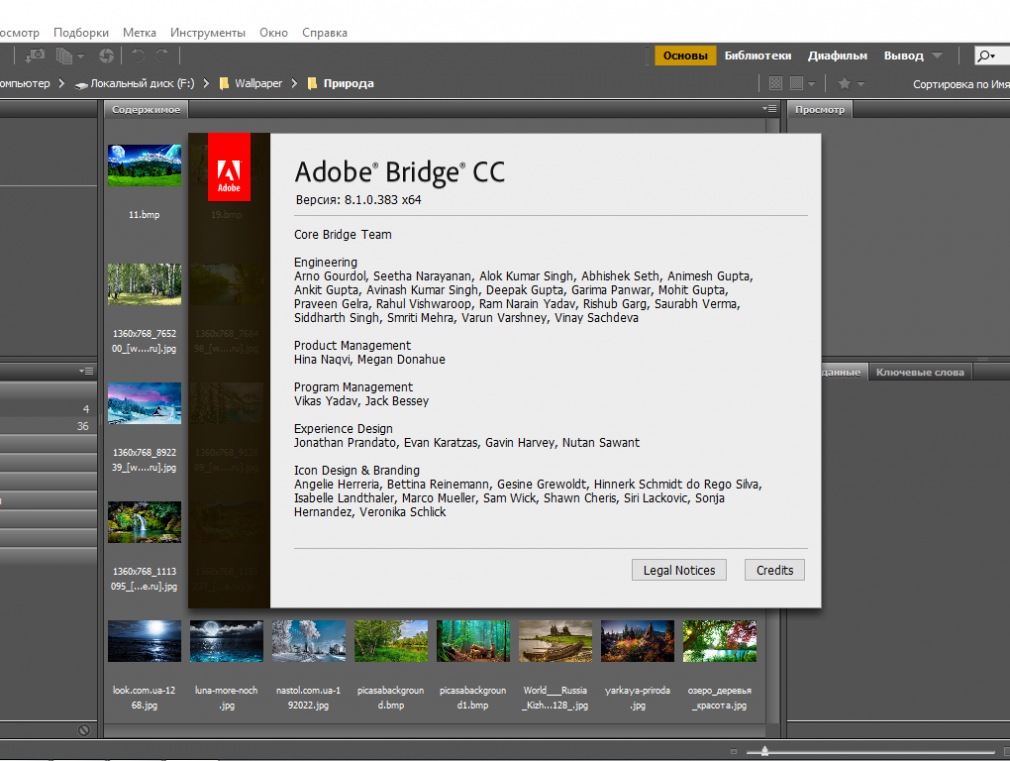
Task: Select the 11.bmp thumbnail
Action: [x=144, y=166]
